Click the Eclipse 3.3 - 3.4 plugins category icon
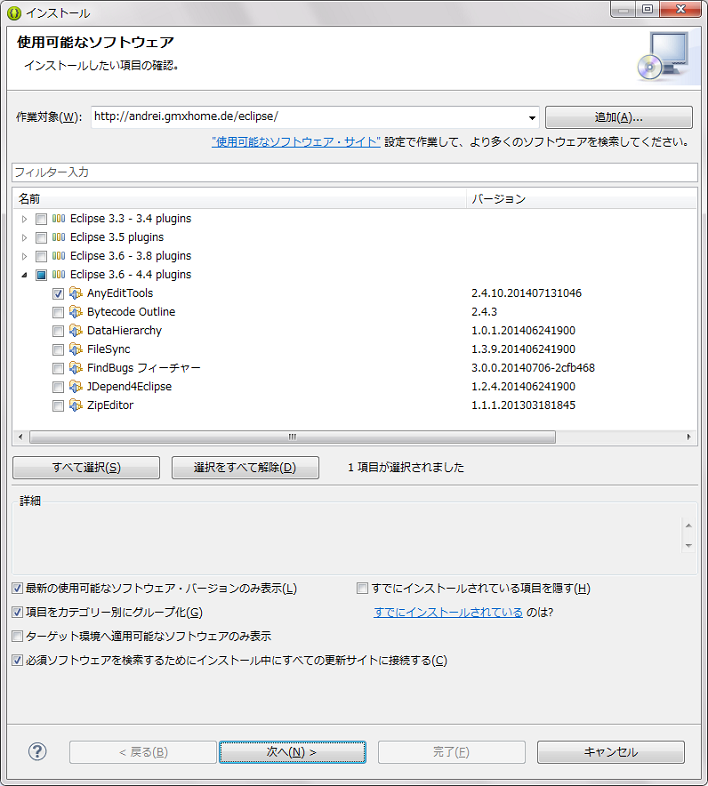Viewport: 708px width, 786px height. pos(59,219)
